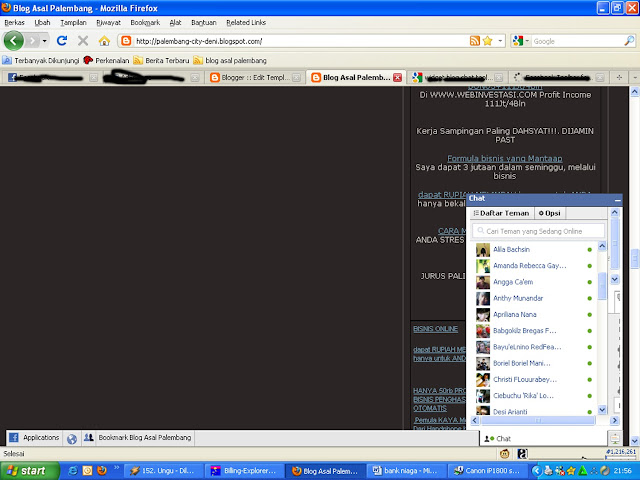Open the Related Links menu

pyautogui.click(x=246, y=22)
